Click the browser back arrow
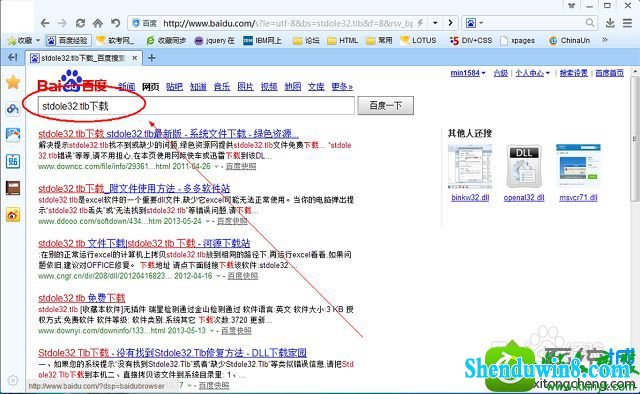The width and height of the screenshot is (640, 394). [x=45, y=23]
